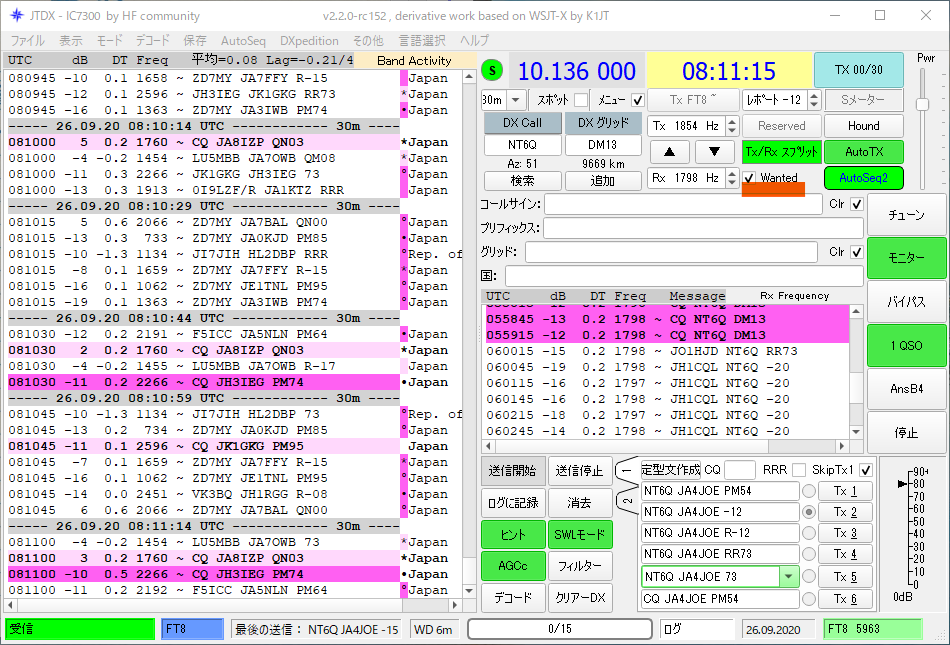This screenshot has height=645, width=950.
Task: Increase the Tx 1854 Hz spinner value
Action: [x=732, y=122]
